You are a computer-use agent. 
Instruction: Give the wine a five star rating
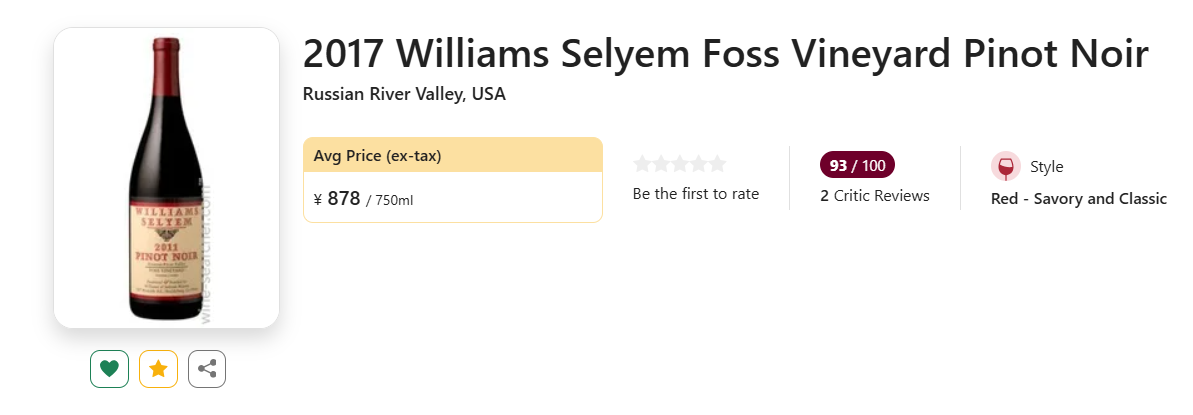(717, 164)
